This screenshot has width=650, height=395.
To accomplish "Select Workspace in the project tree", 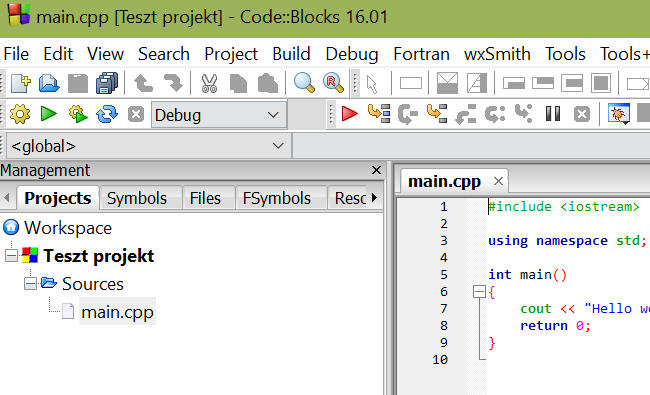I will tap(68, 228).
